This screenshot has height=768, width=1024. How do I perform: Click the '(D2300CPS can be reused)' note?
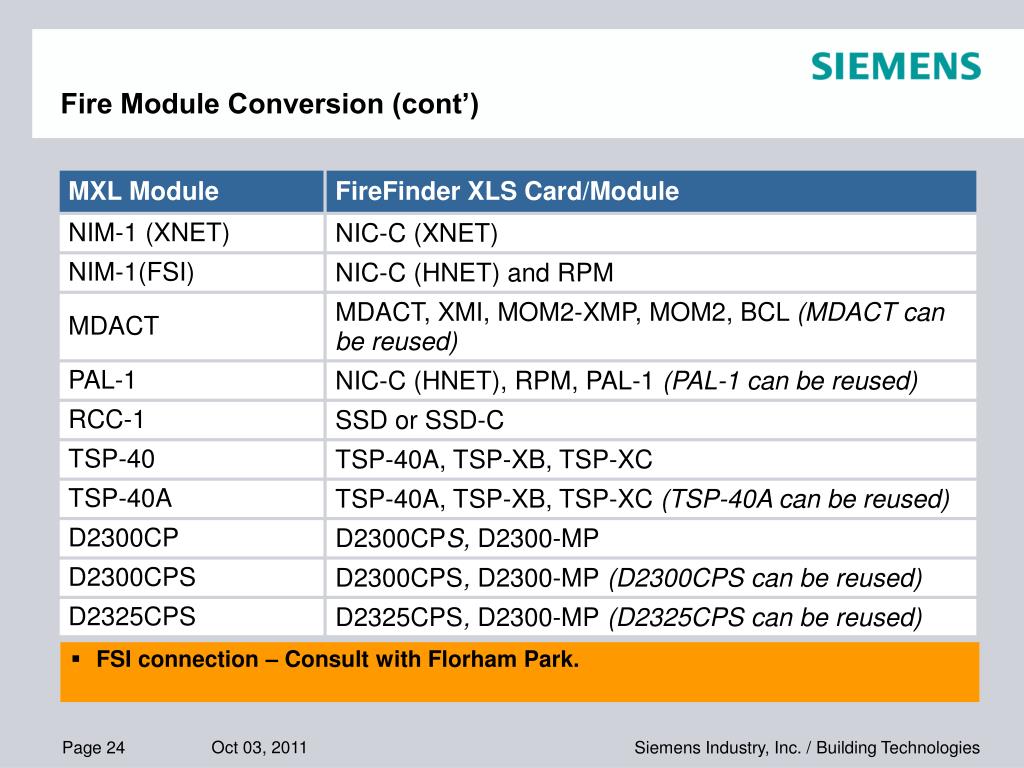[x=765, y=579]
